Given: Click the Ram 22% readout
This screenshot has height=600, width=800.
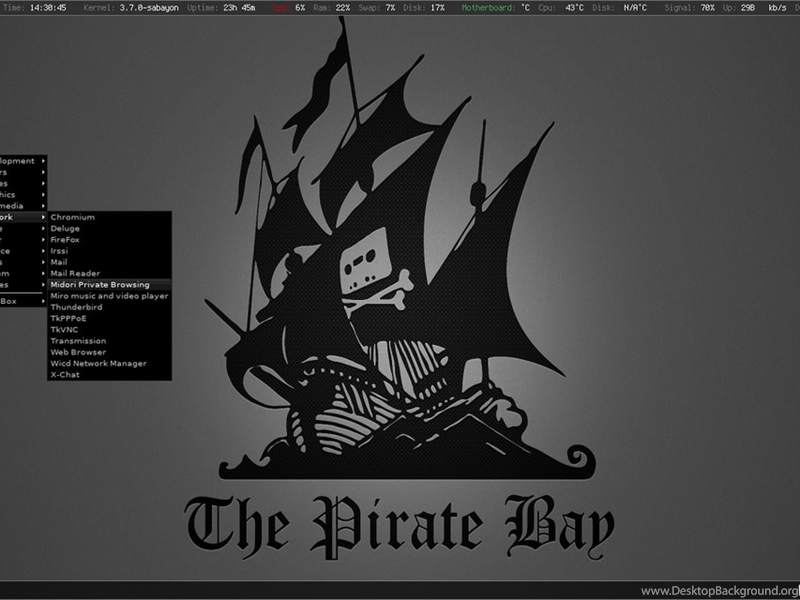Looking at the screenshot, I should point(332,8).
